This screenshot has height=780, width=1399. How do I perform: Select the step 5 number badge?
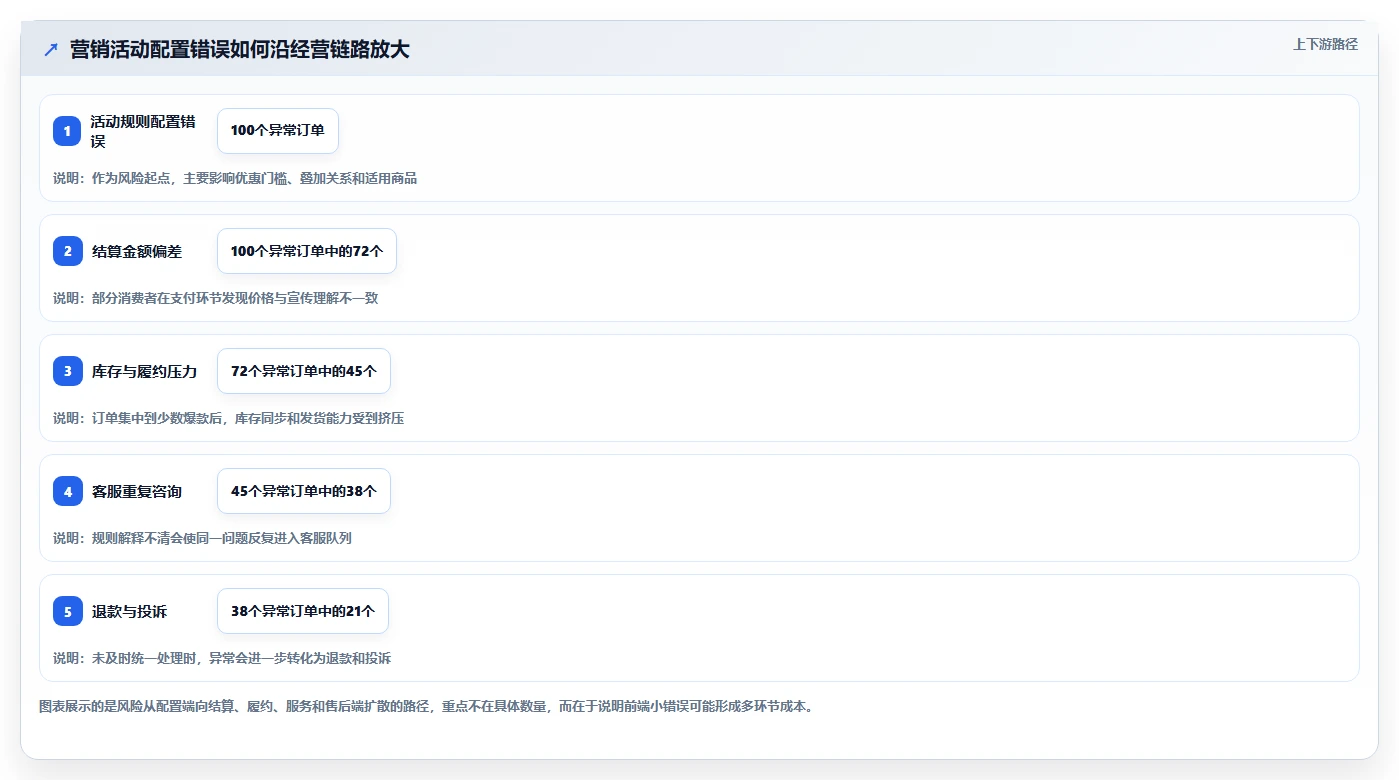[67, 611]
